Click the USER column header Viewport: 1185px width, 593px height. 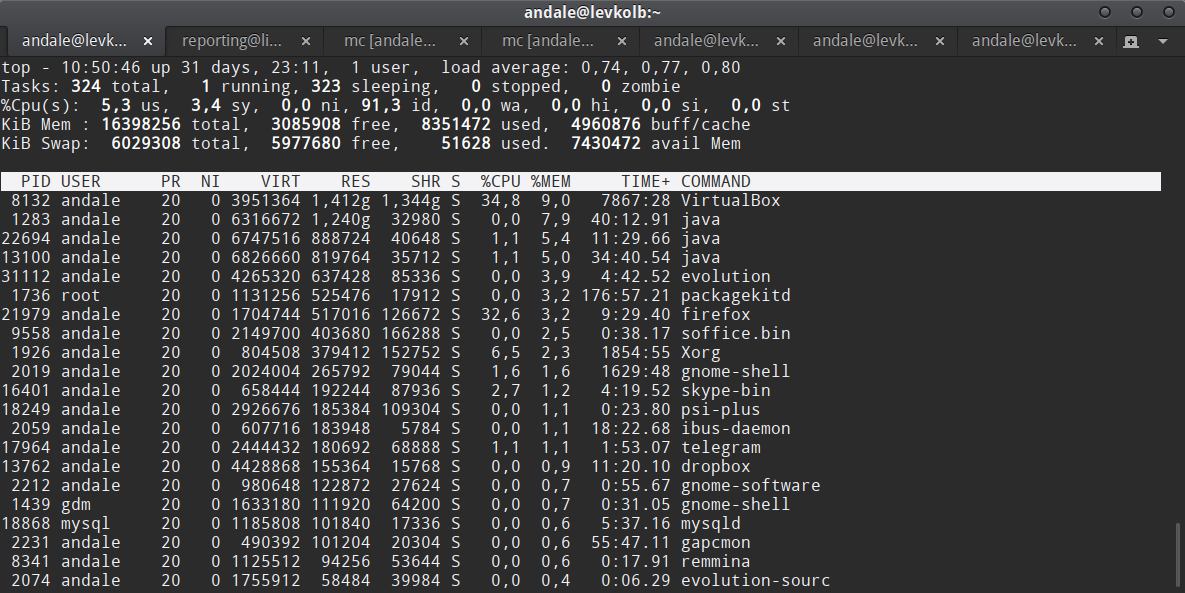click(x=81, y=181)
